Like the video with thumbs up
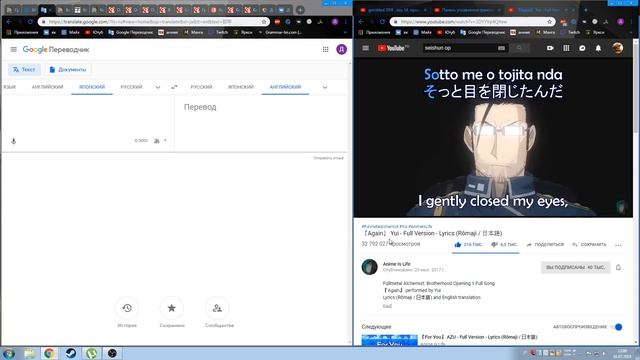The height and width of the screenshot is (360, 640). tap(458, 244)
